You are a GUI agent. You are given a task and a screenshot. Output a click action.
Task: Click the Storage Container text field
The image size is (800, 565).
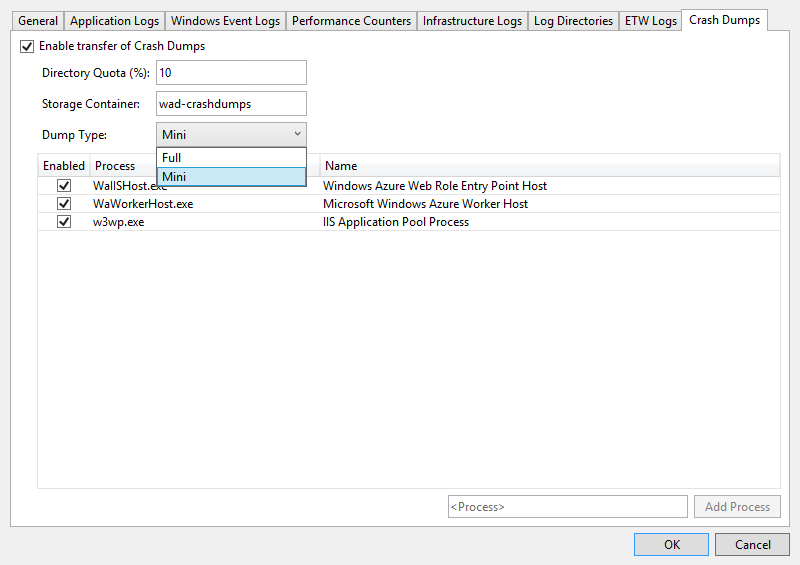(231, 104)
